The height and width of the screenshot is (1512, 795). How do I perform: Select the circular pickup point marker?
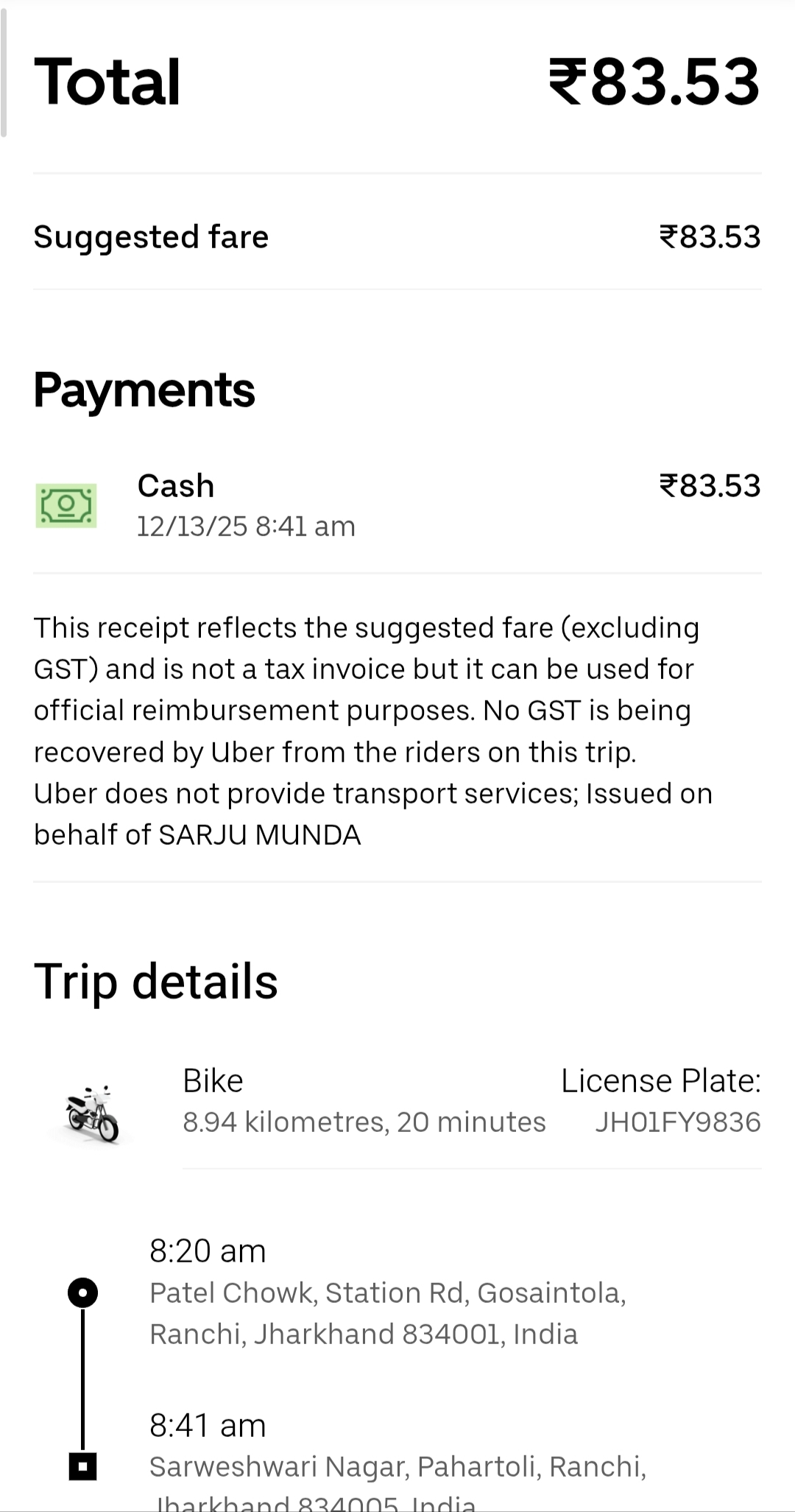tap(82, 1293)
